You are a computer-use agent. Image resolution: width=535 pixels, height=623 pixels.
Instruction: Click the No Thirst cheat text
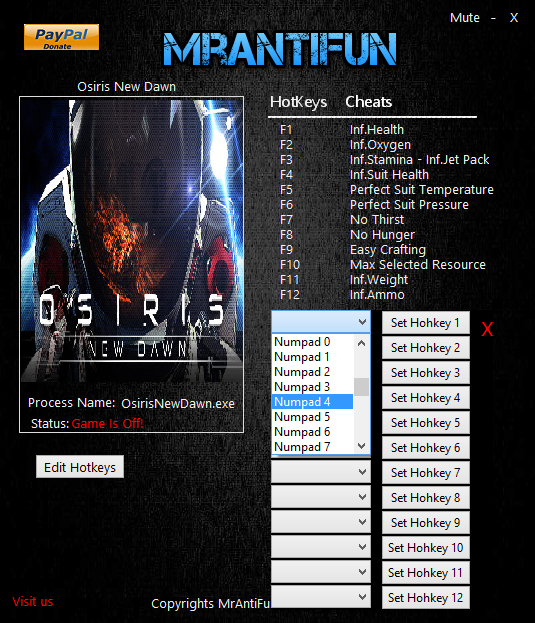377,220
